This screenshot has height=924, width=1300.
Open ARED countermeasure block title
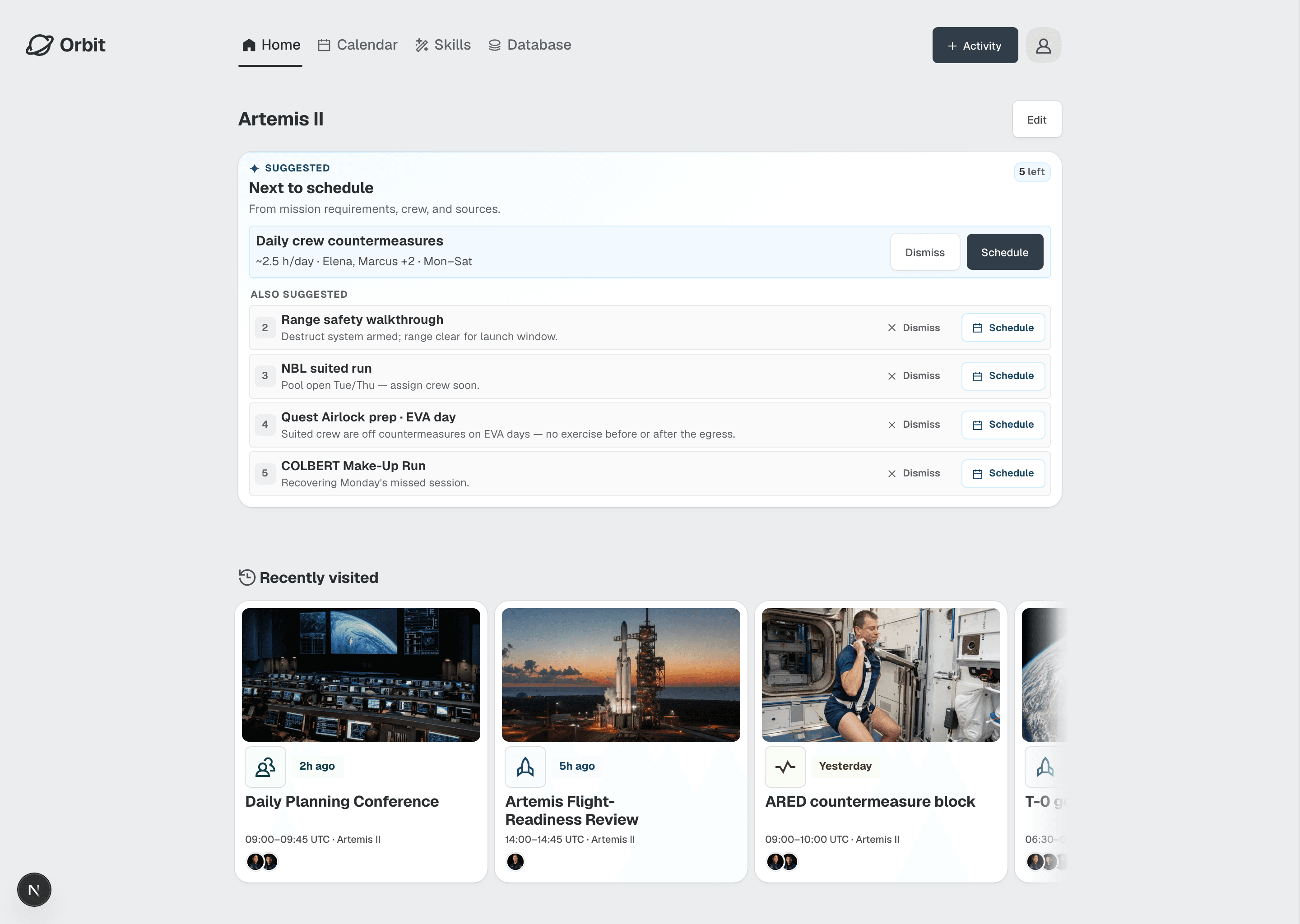coord(870,802)
